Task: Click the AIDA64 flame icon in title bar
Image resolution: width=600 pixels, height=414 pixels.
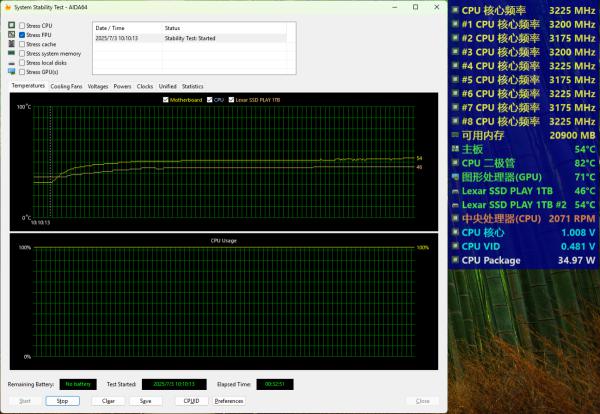Action: click(x=8, y=7)
